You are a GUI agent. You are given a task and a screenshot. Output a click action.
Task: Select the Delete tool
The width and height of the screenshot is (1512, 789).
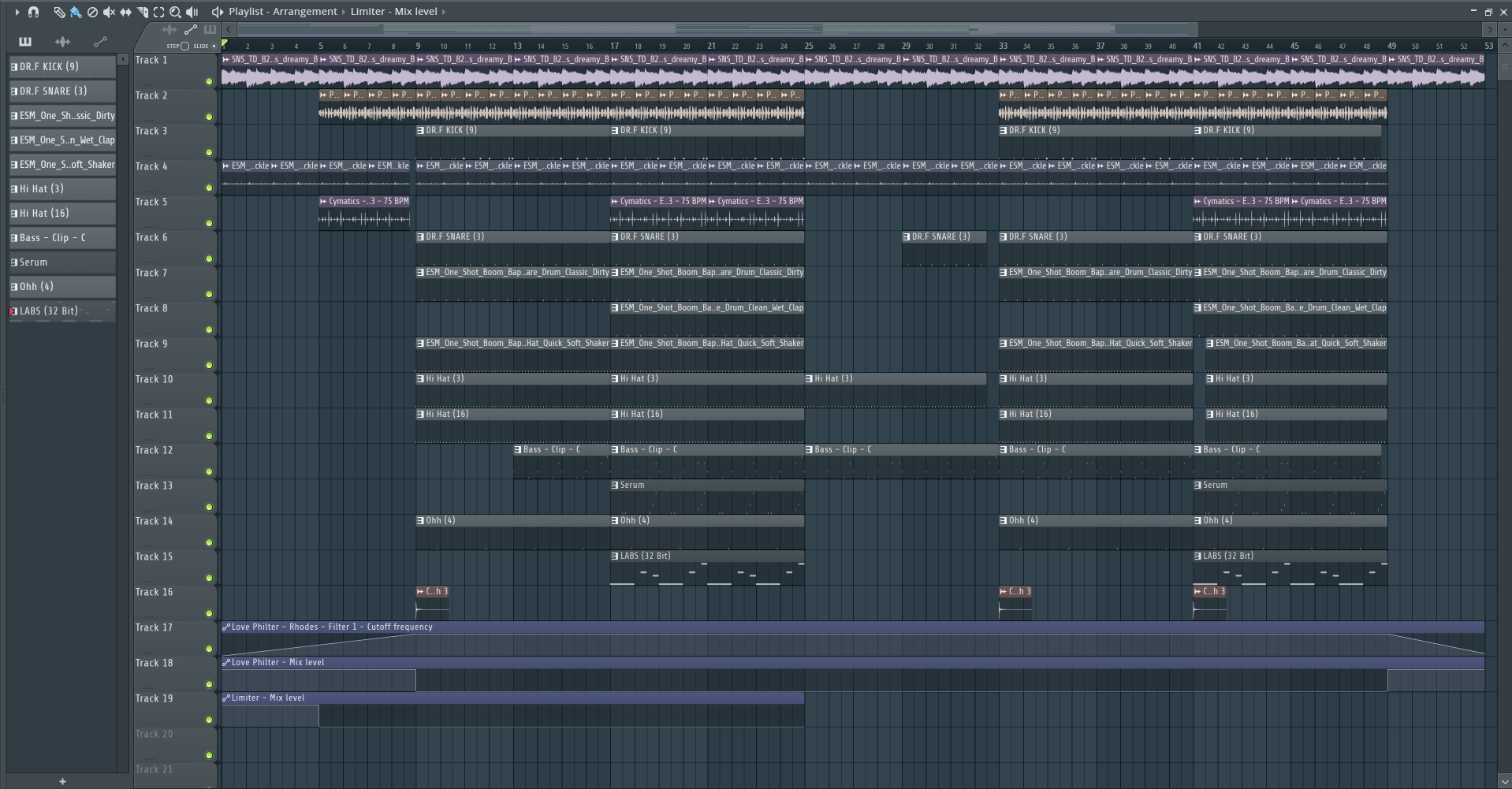[x=92, y=12]
